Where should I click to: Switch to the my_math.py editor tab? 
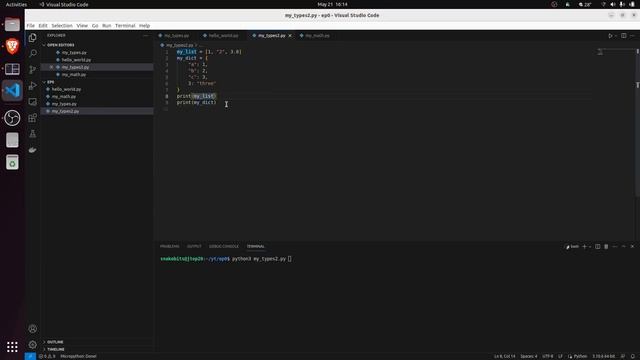point(317,36)
